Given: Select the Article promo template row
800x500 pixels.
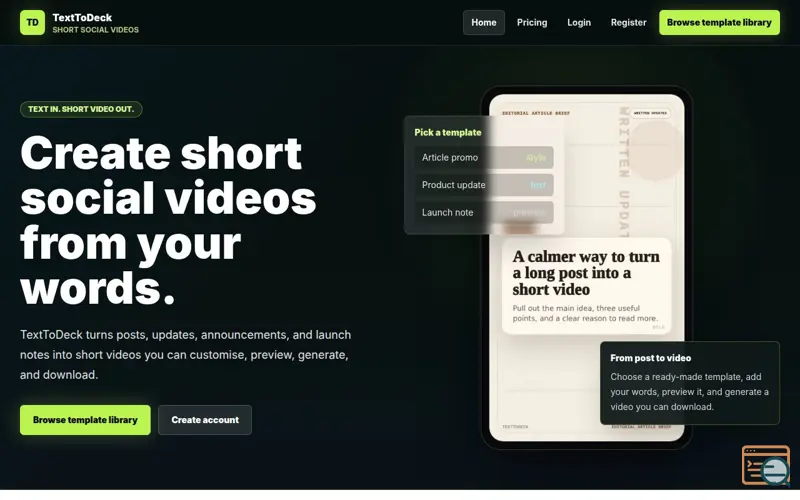Looking at the screenshot, I should pyautogui.click(x=484, y=158).
